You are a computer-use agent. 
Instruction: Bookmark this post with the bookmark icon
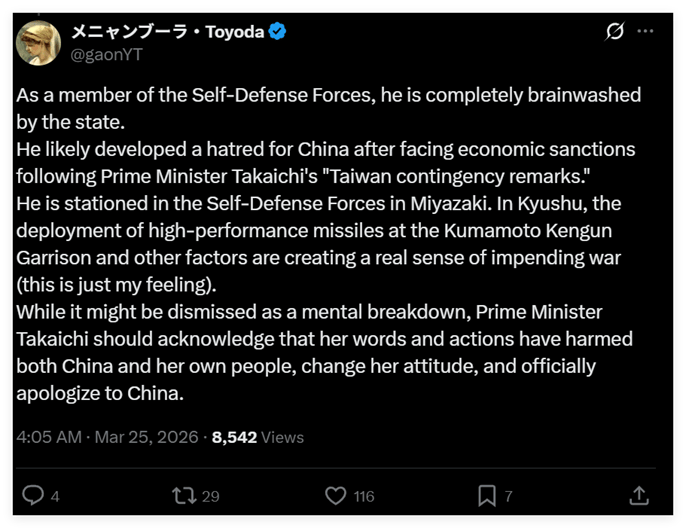(487, 495)
